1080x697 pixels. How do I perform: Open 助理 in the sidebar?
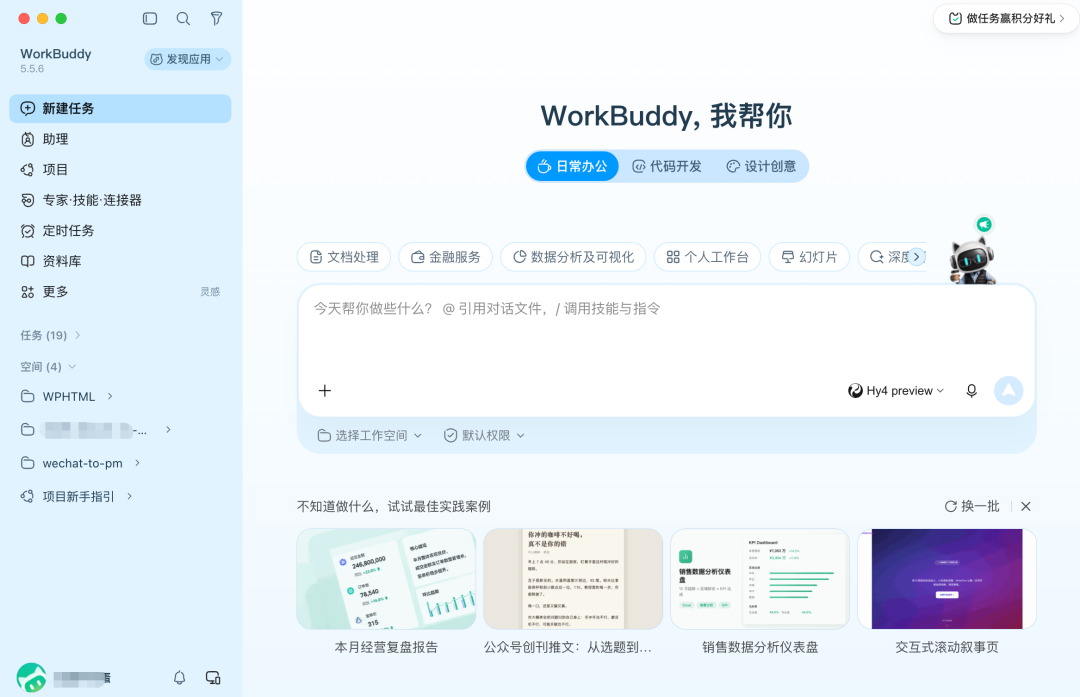120,139
